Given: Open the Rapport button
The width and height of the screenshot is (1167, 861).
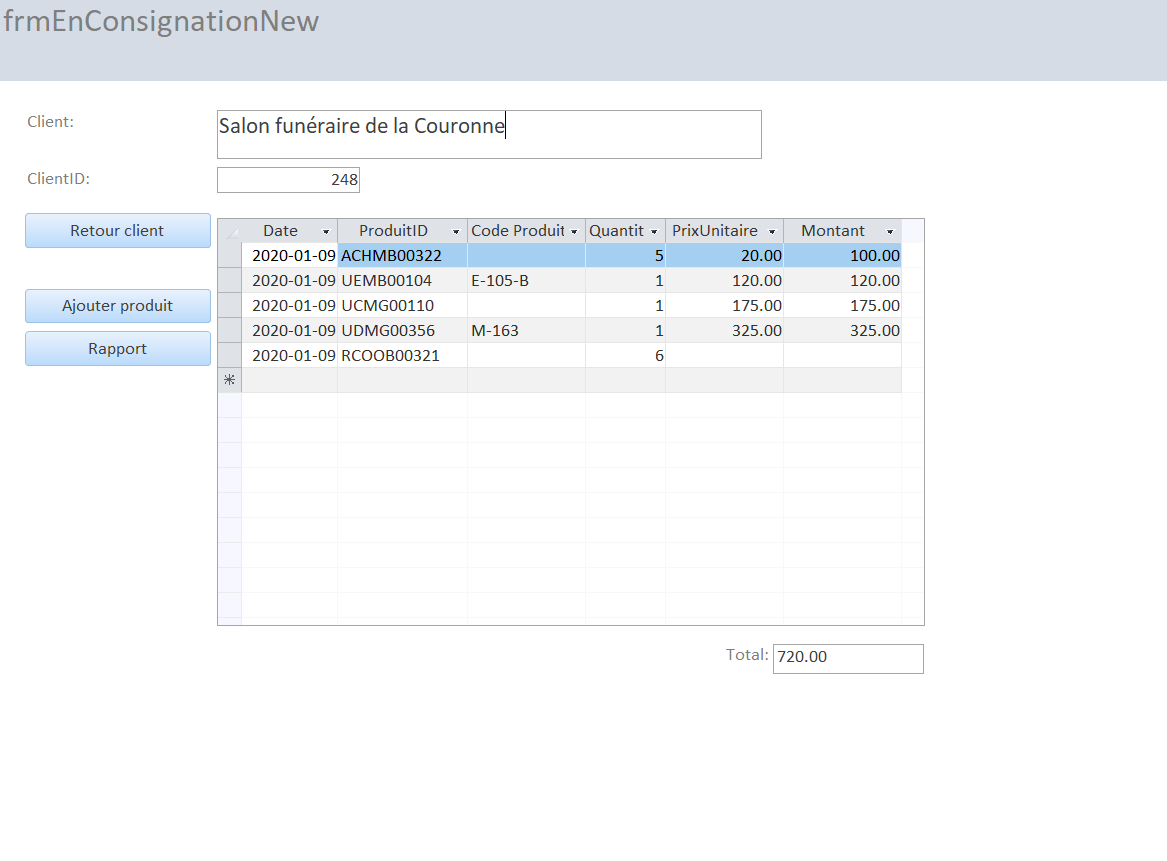Looking at the screenshot, I should pos(117,349).
